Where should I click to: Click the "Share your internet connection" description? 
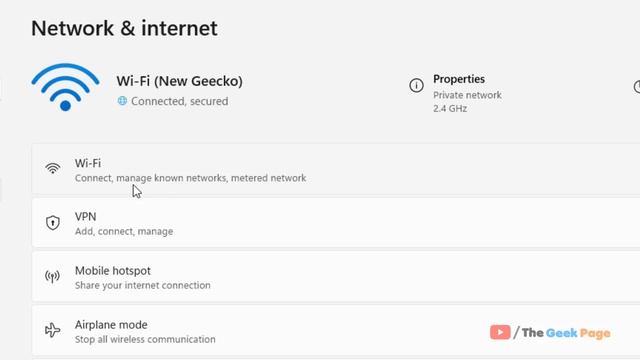coord(143,285)
